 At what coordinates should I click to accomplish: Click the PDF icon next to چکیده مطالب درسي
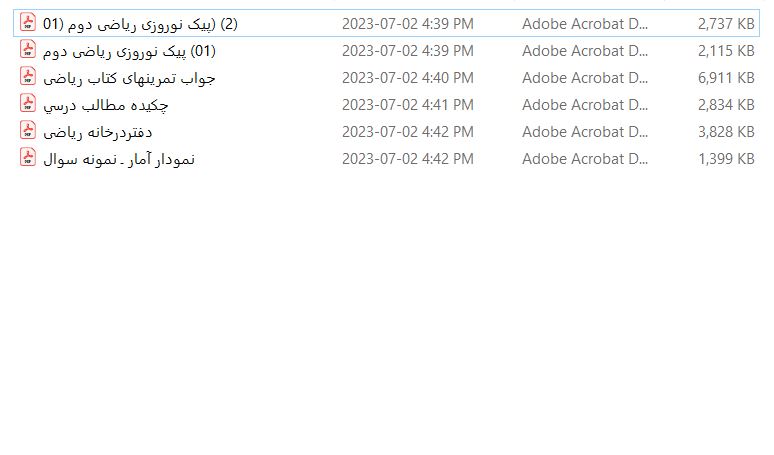pyautogui.click(x=28, y=104)
